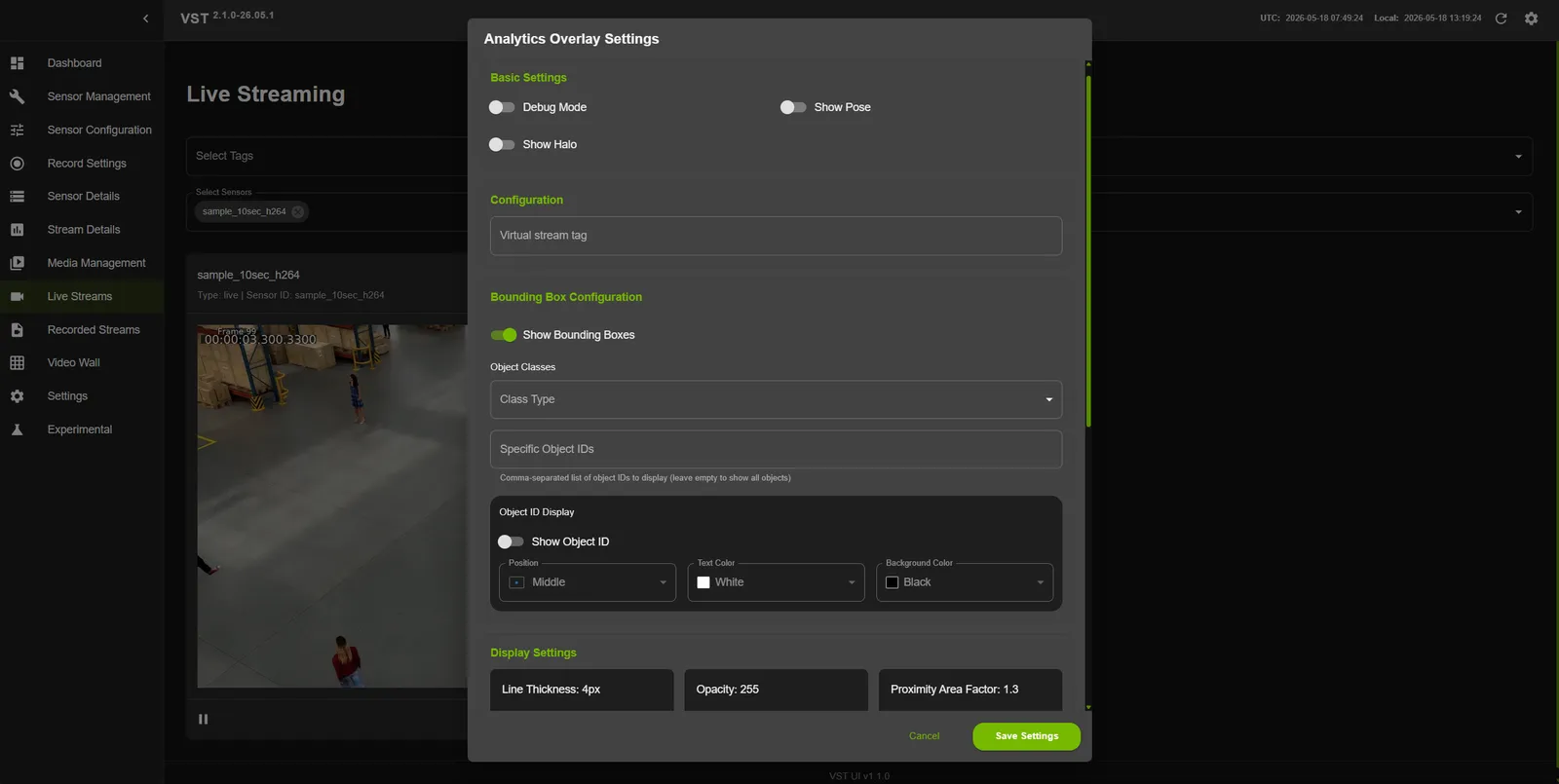Click the Recorded Streams file icon
Image resolution: width=1559 pixels, height=784 pixels.
17,330
